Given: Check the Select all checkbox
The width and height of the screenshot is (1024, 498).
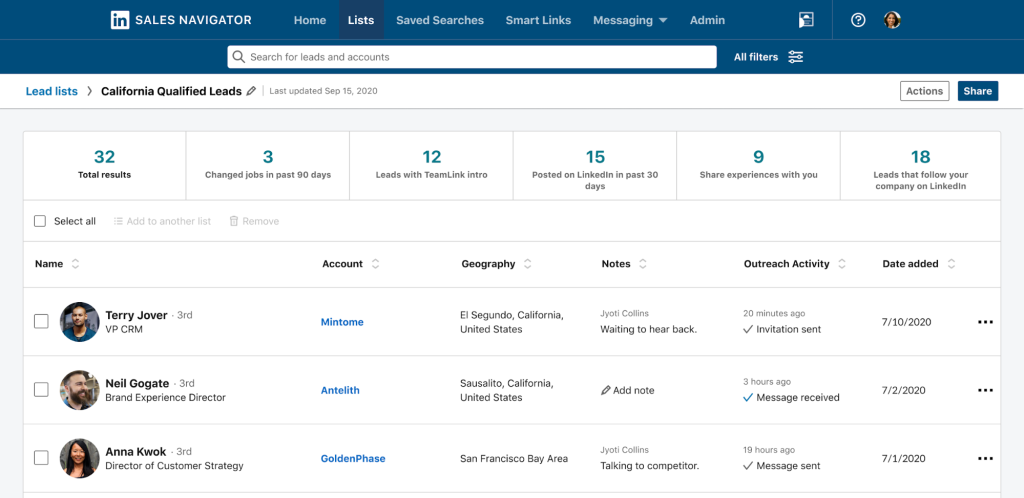Looking at the screenshot, I should click(40, 221).
